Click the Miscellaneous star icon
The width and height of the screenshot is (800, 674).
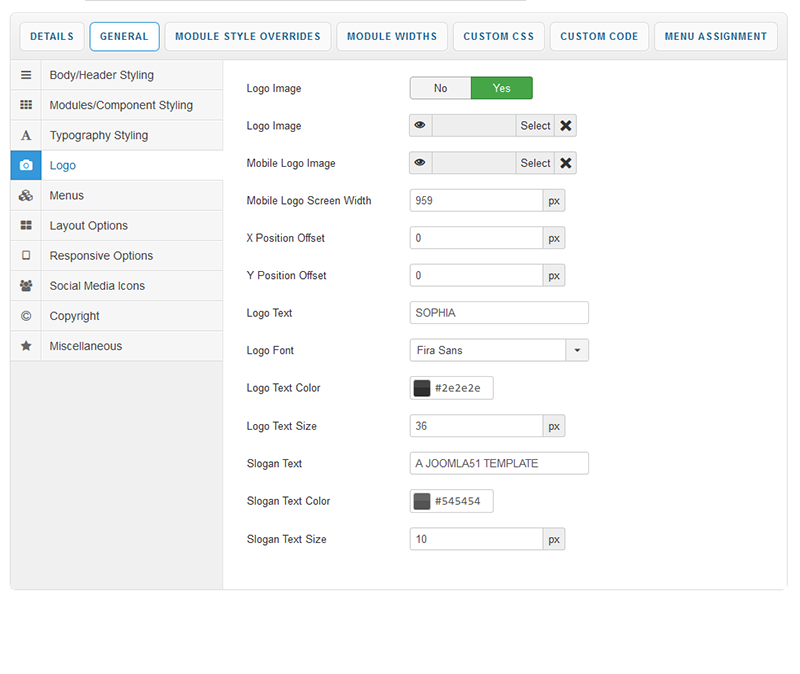tap(26, 345)
